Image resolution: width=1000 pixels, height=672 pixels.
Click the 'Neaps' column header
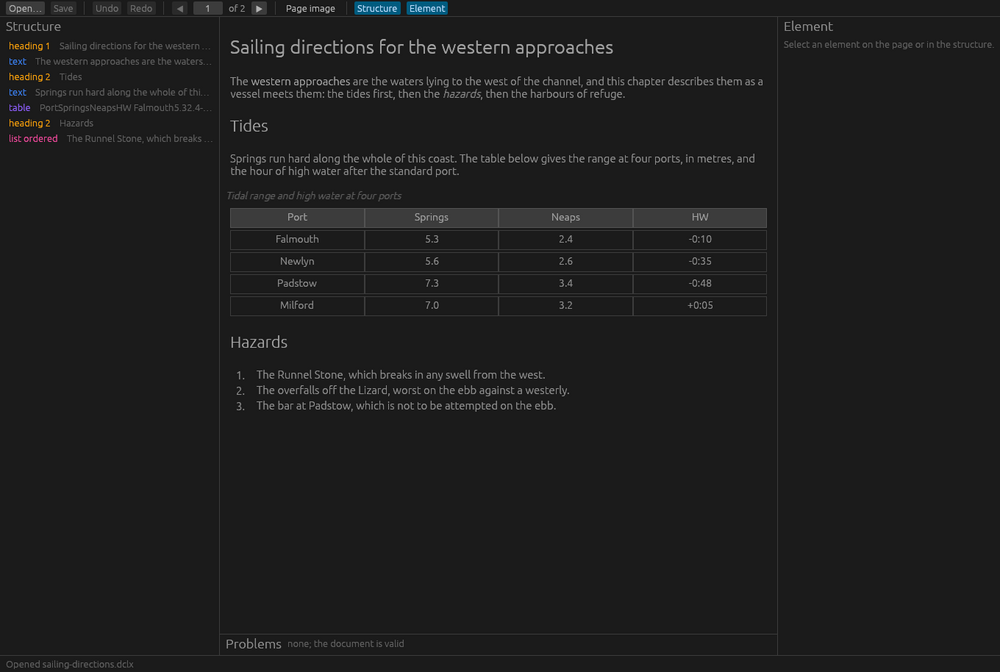pyautogui.click(x=566, y=217)
